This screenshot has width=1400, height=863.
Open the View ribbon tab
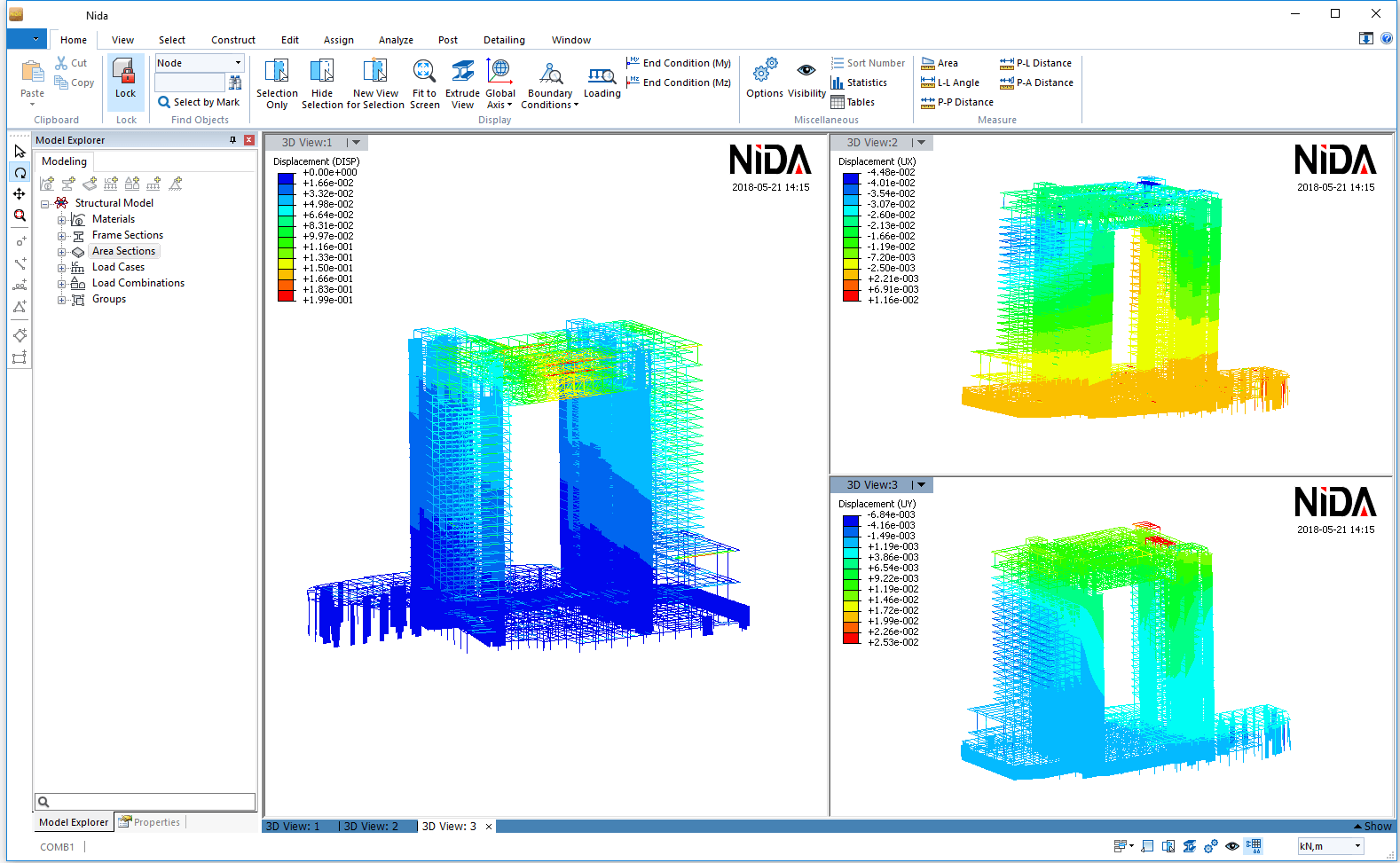pyautogui.click(x=122, y=40)
